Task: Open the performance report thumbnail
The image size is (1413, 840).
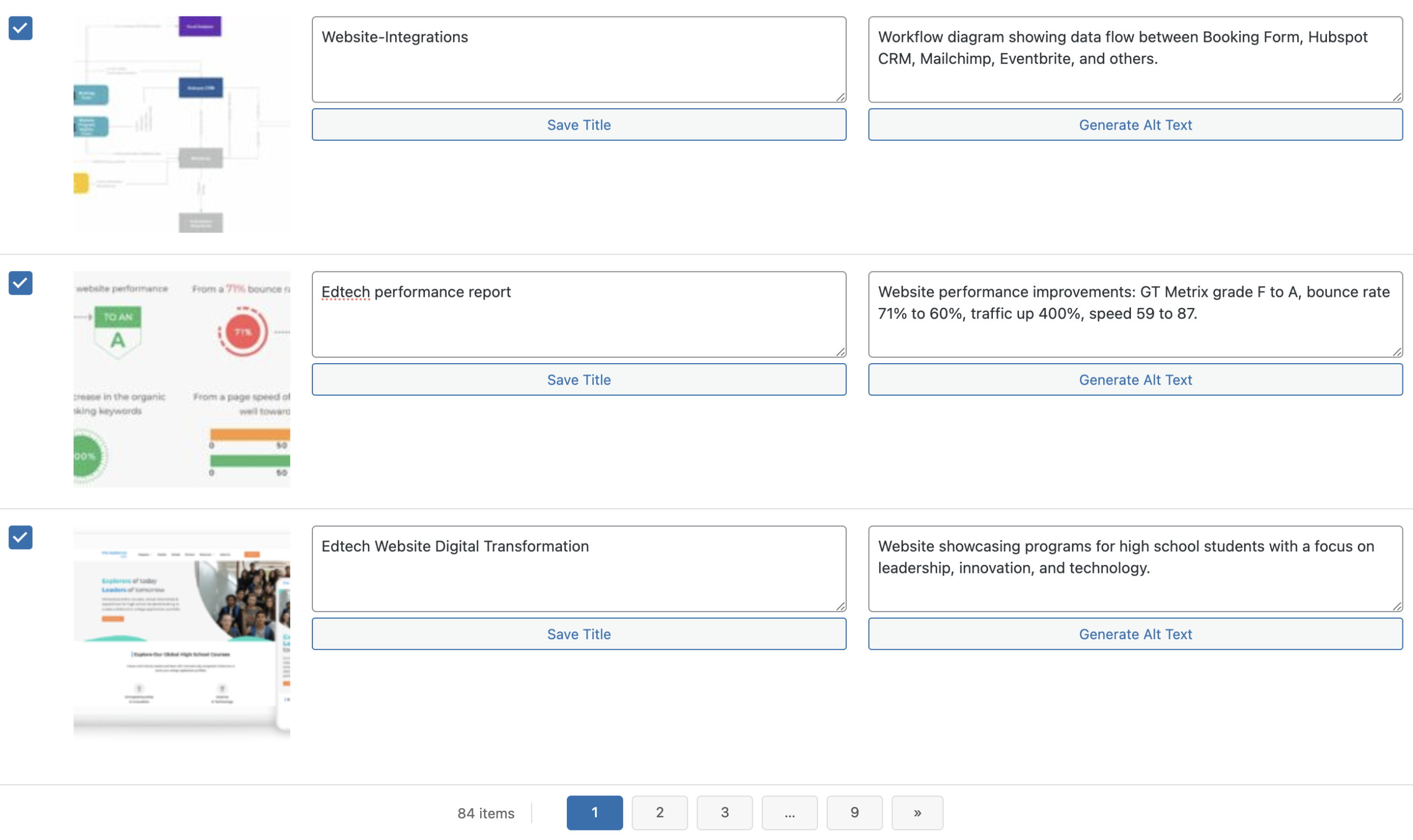Action: [x=182, y=379]
